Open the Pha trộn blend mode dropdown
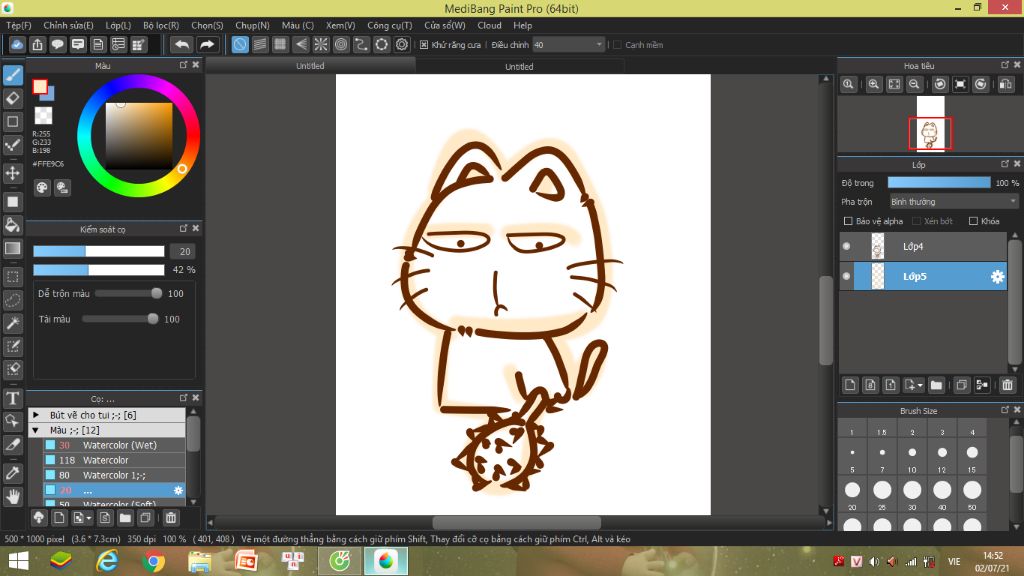The image size is (1024, 576). click(x=953, y=202)
